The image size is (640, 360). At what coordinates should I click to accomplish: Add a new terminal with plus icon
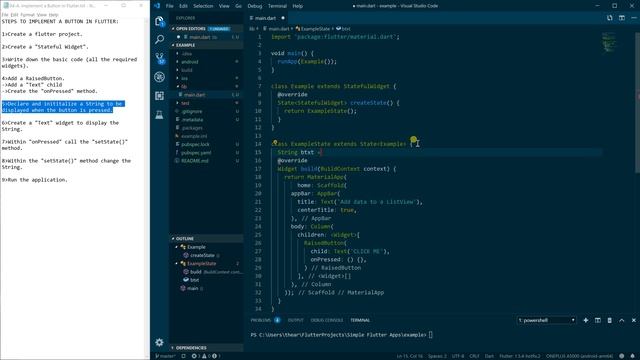(586, 320)
